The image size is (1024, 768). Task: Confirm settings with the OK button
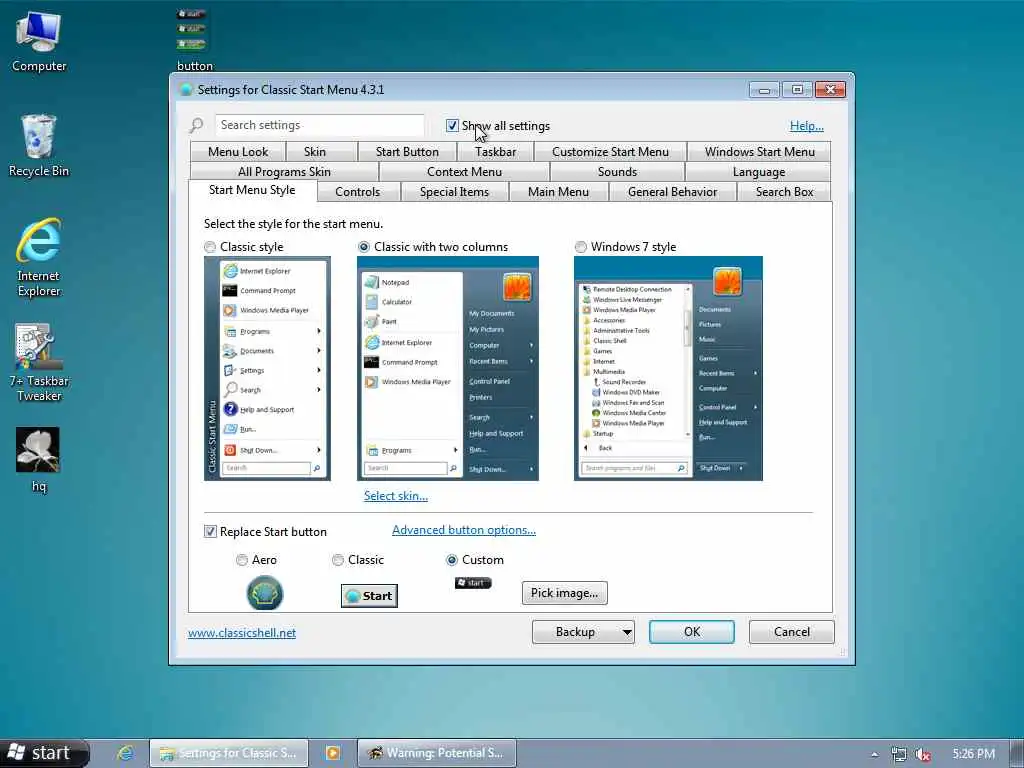pyautogui.click(x=692, y=632)
